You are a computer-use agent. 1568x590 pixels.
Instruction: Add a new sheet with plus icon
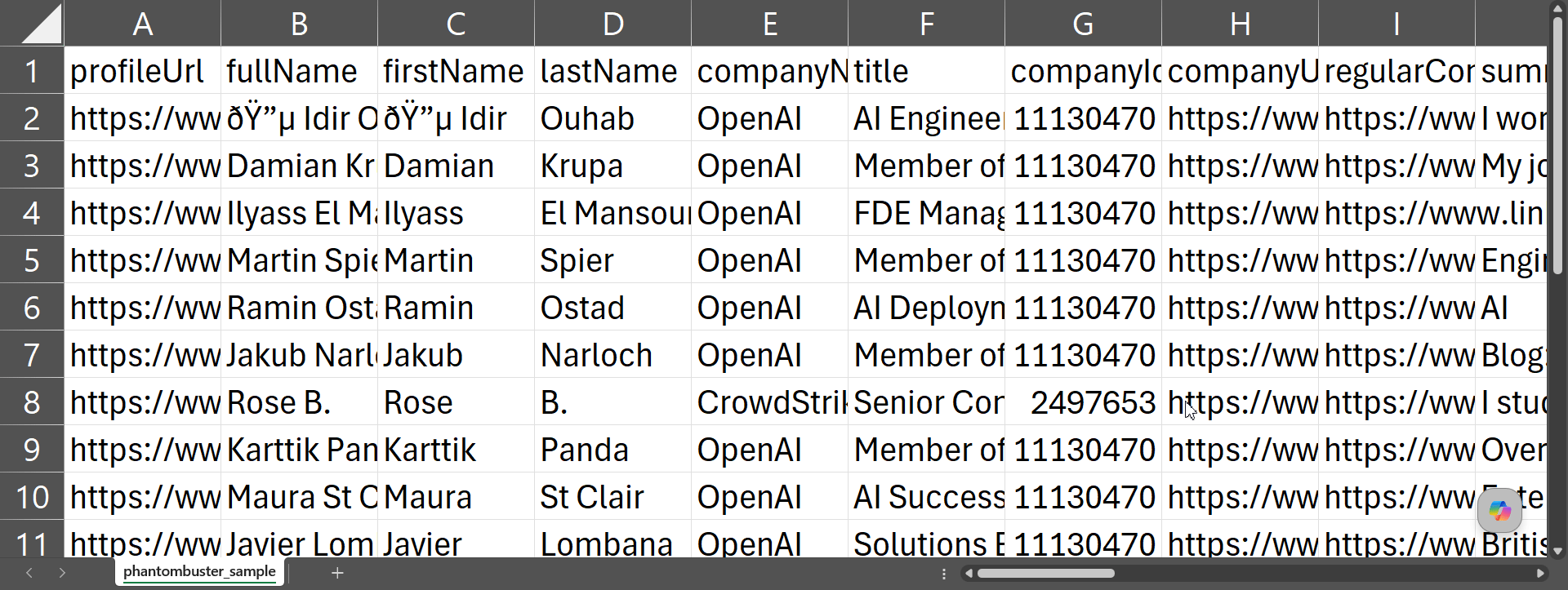(337, 573)
